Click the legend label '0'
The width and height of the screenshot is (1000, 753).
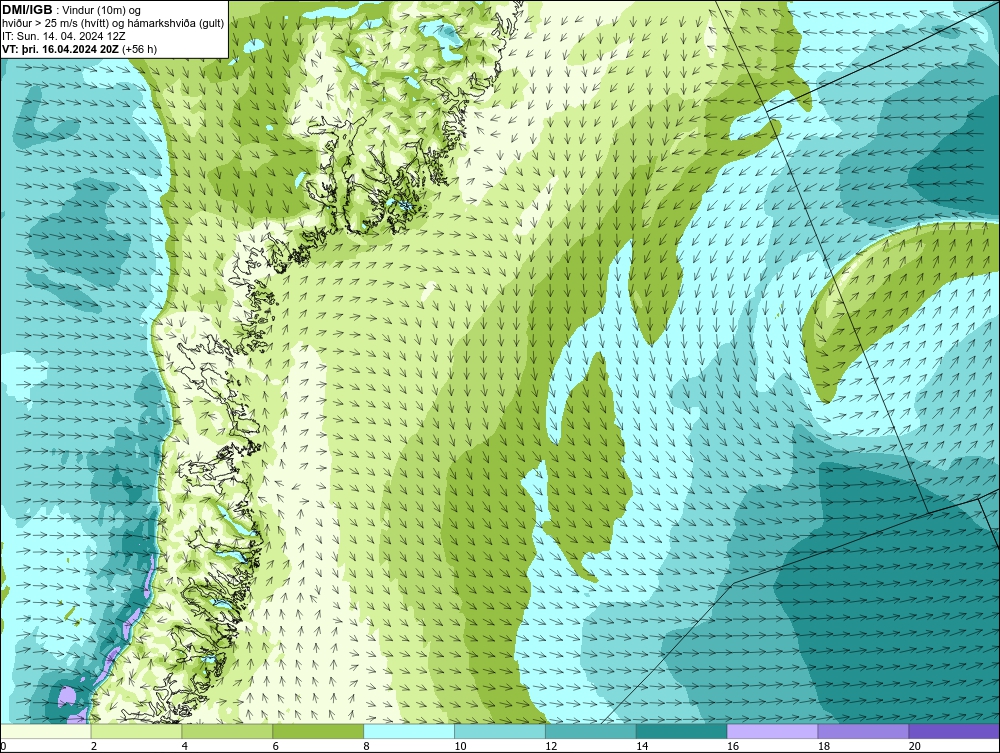click(x=4, y=746)
